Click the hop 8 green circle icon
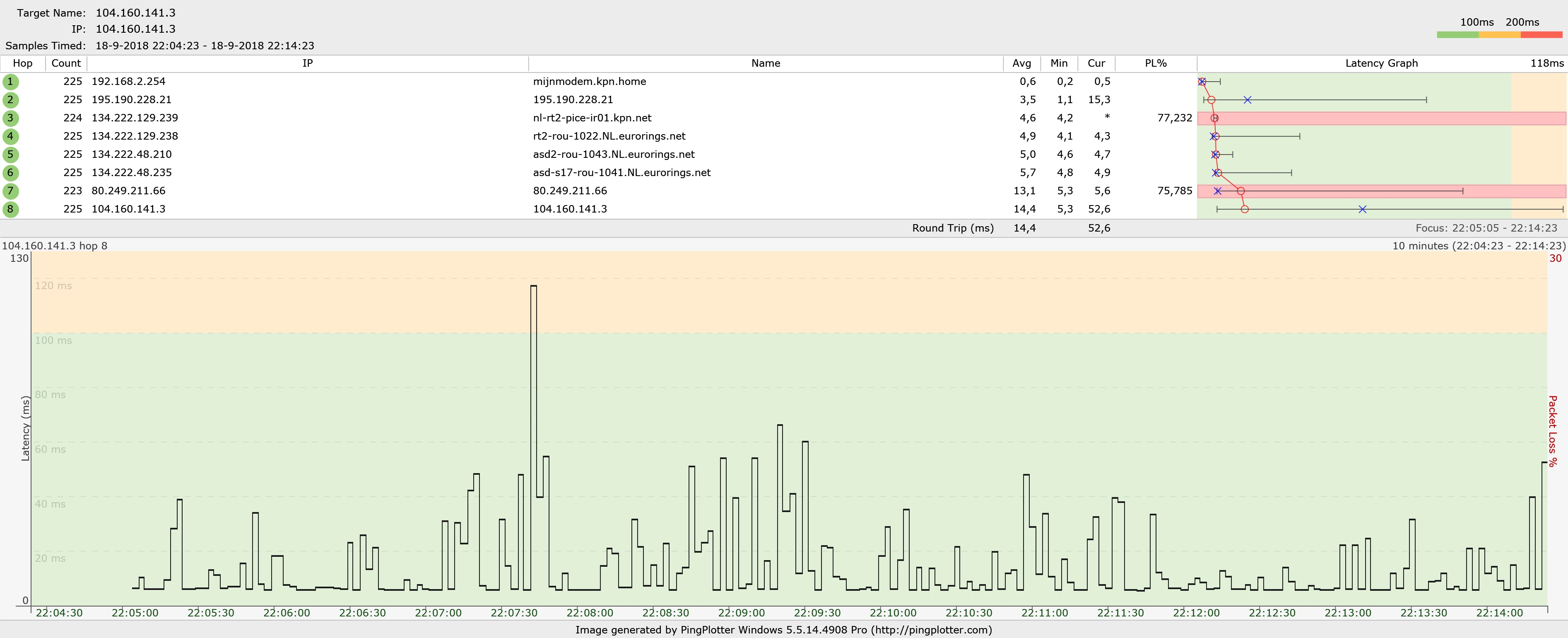 pyautogui.click(x=10, y=209)
